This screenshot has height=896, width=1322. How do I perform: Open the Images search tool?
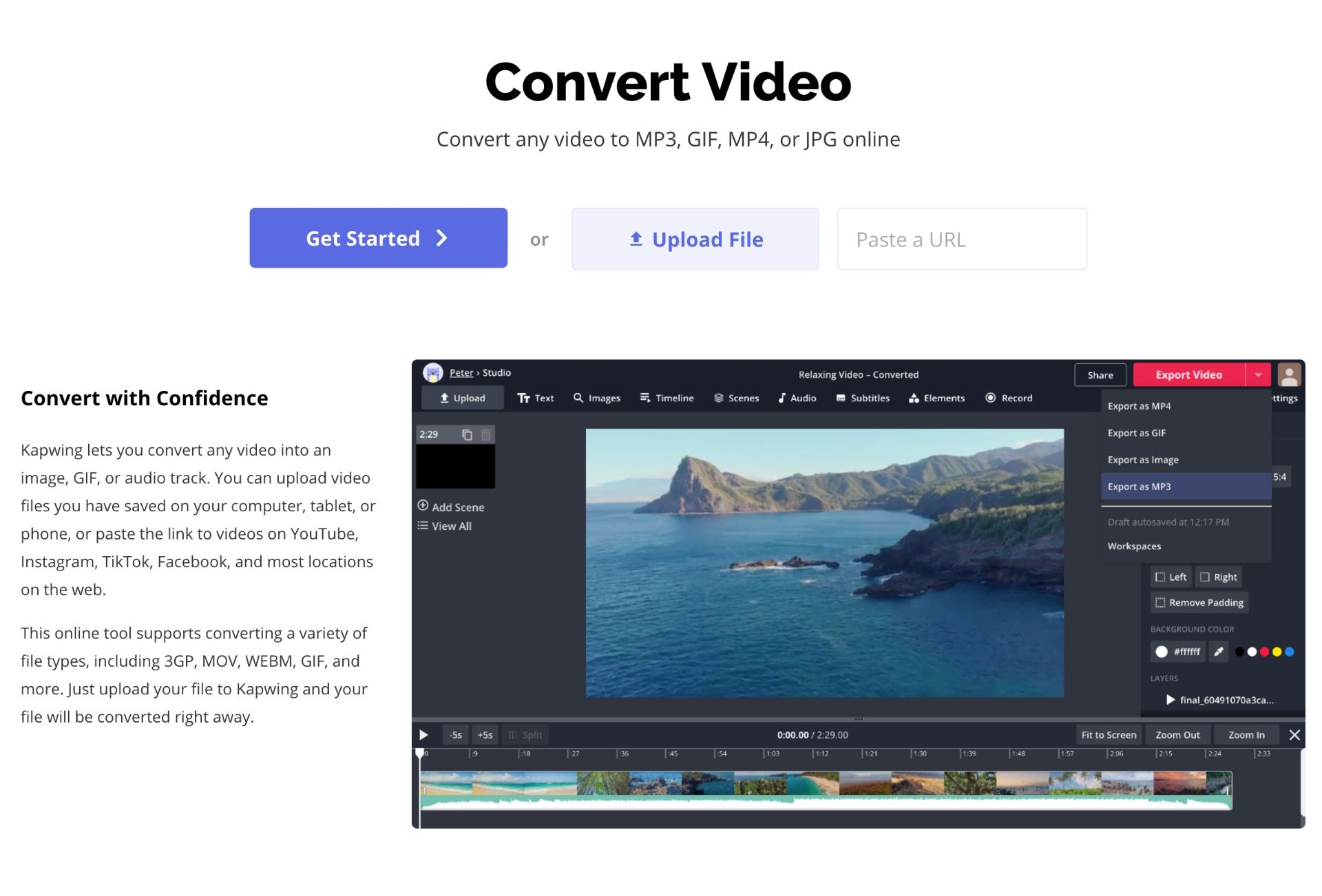[x=596, y=398]
